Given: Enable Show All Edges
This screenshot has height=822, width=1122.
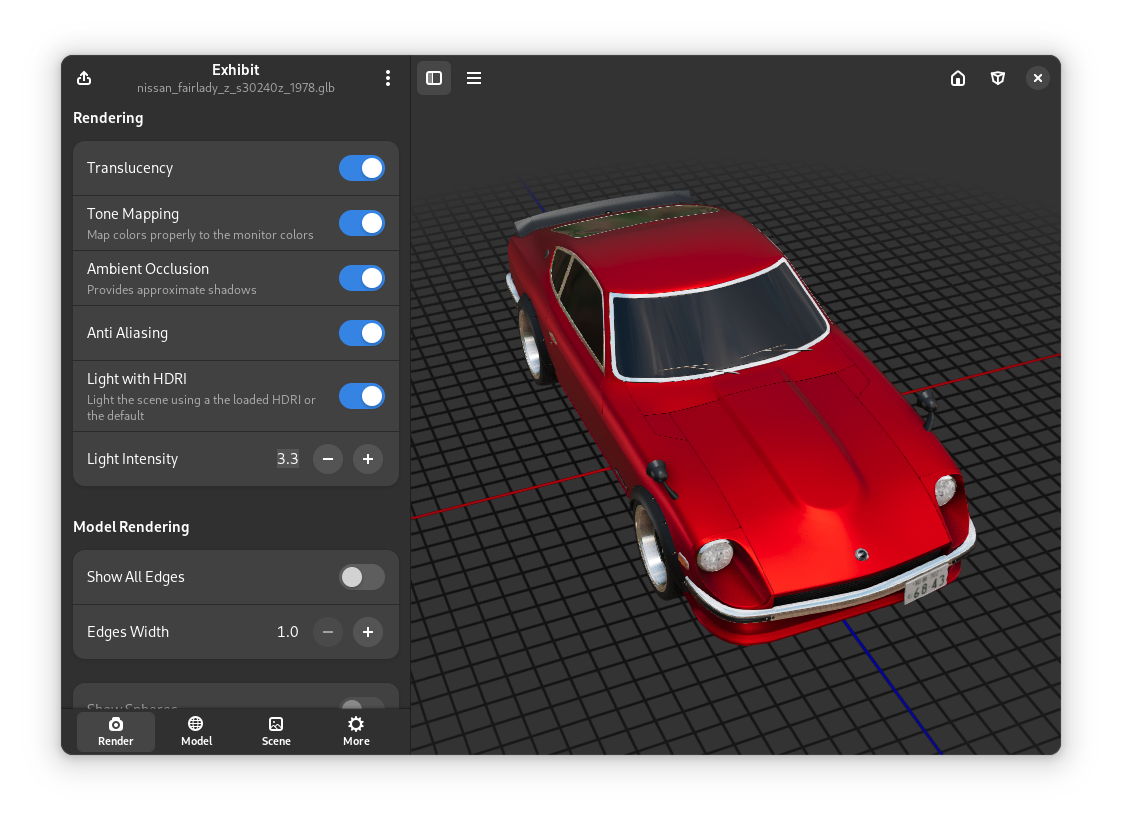Looking at the screenshot, I should [361, 577].
